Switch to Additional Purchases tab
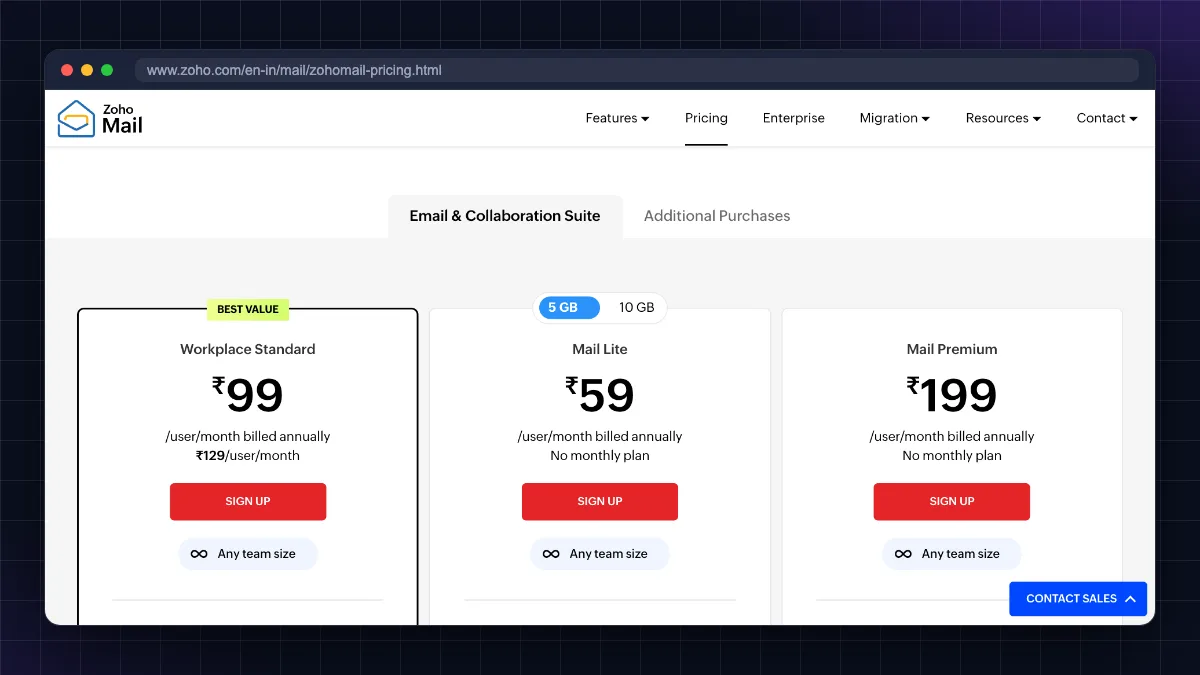The width and height of the screenshot is (1200, 675). (717, 216)
